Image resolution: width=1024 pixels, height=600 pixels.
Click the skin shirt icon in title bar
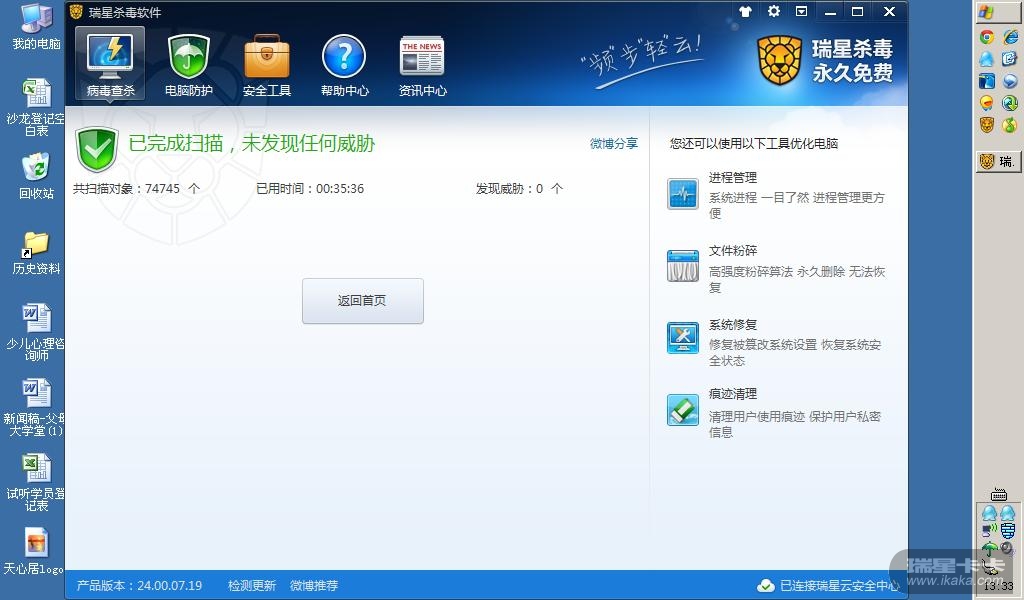point(745,11)
